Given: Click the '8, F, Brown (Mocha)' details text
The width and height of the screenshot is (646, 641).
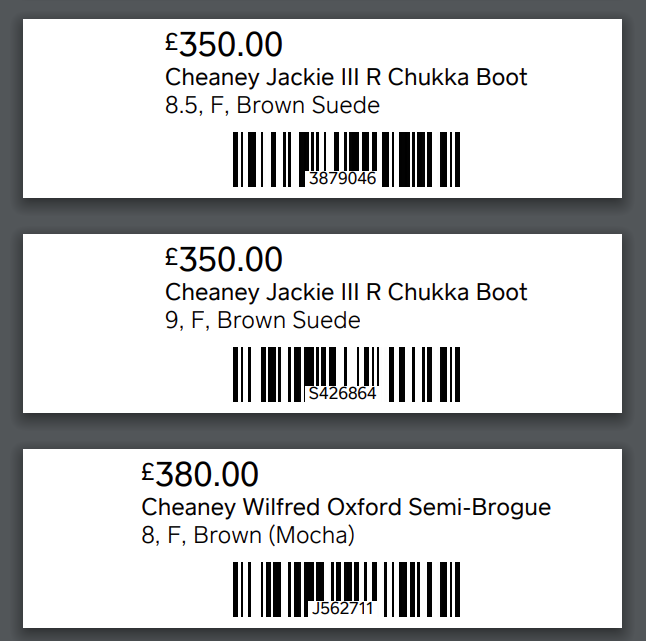Looking at the screenshot, I should 248,535.
